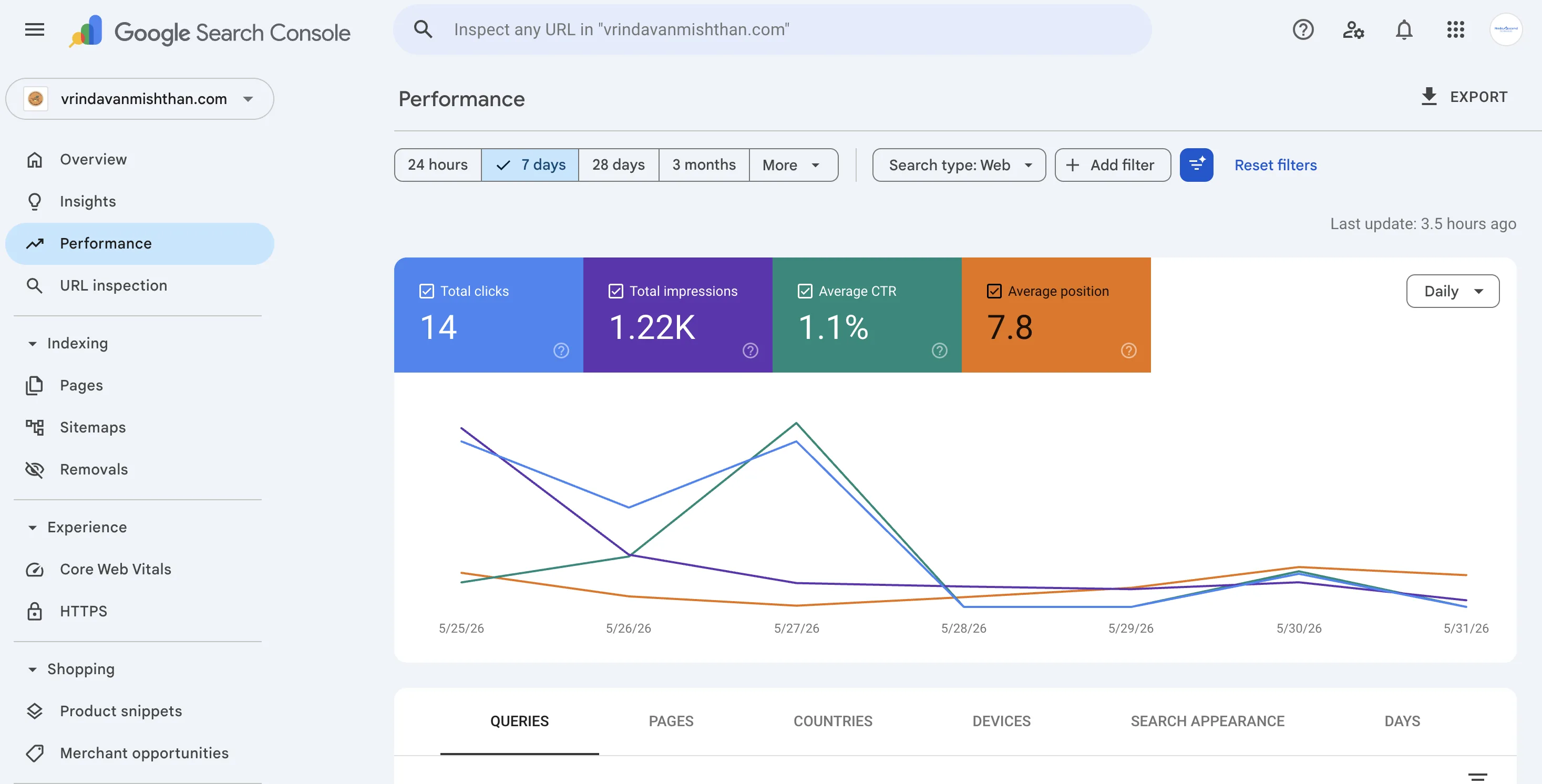Click the Google Search Console logo
Screen dimensions: 1542x784
click(x=210, y=31)
